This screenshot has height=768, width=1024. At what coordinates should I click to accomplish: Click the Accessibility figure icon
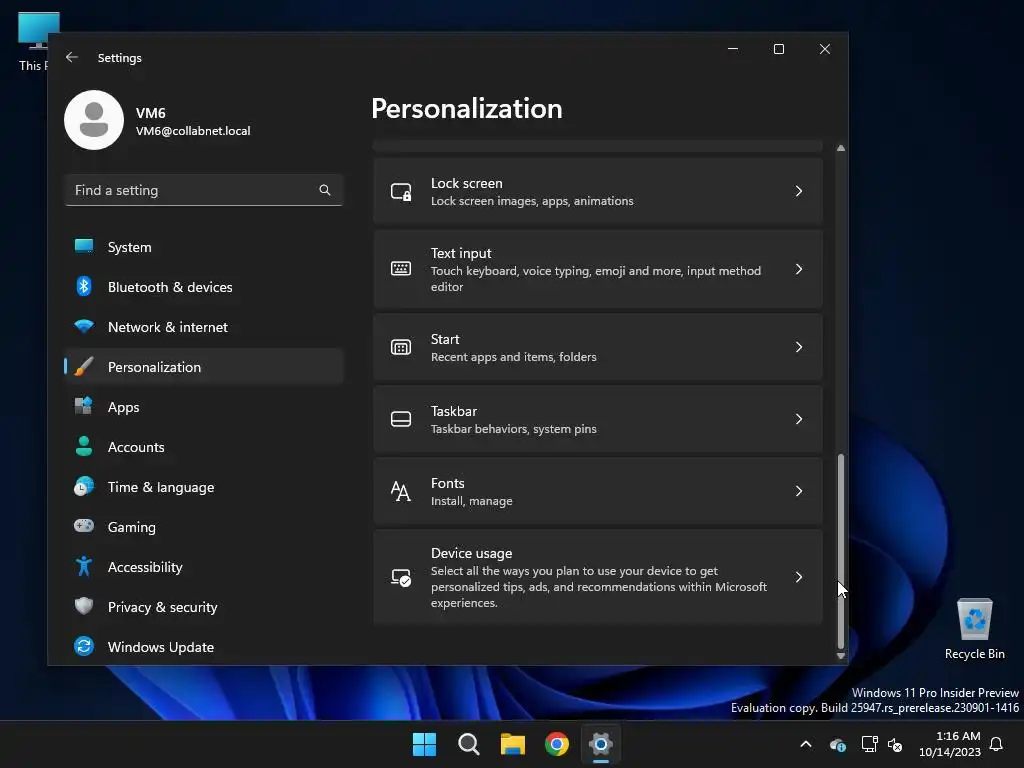point(84,566)
